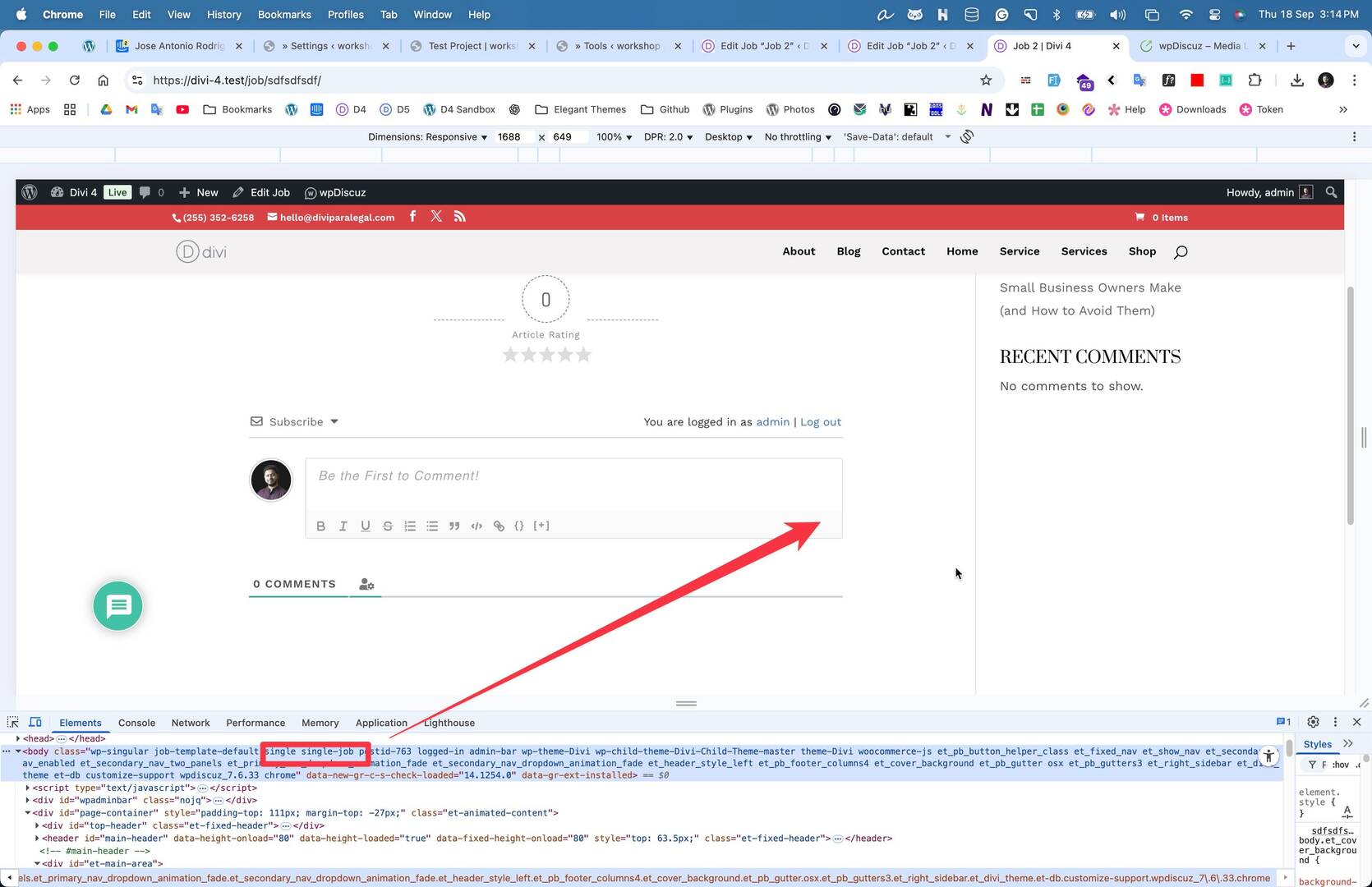Apply Strikethrough in the comment toolbar
Screen dimensions: 1372x887
pyautogui.click(x=388, y=526)
